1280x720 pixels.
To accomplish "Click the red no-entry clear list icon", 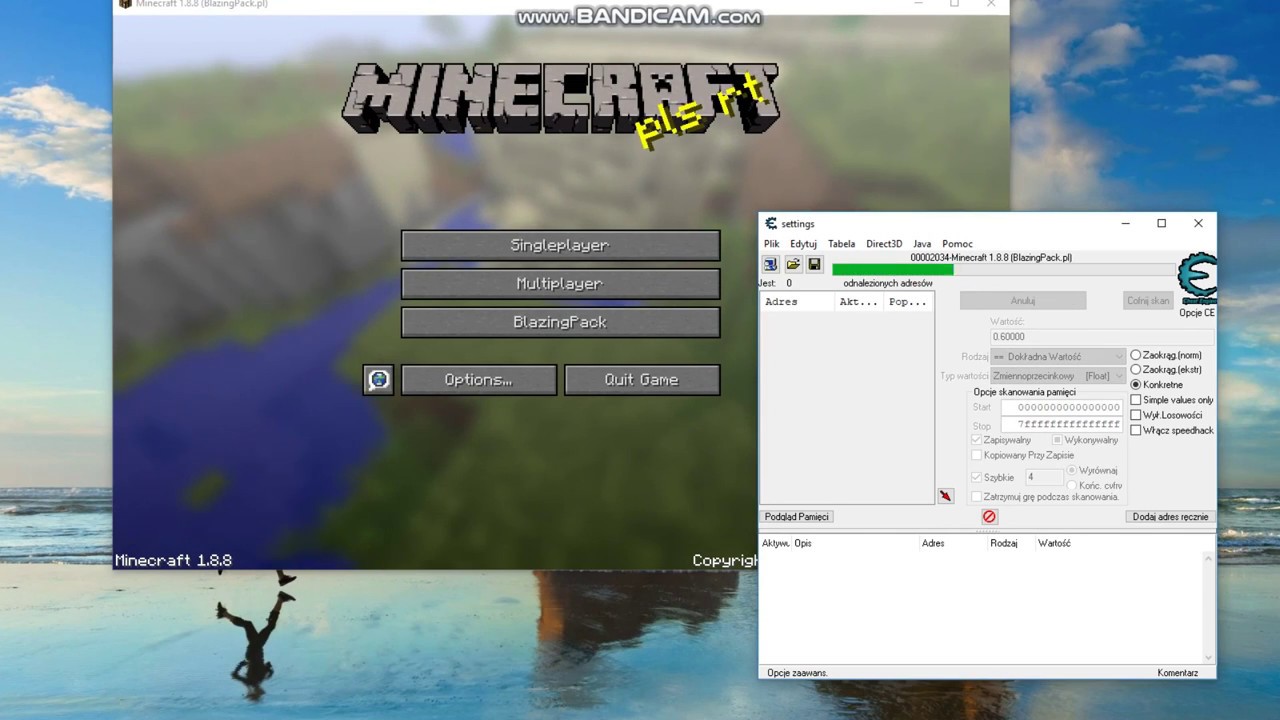I will 989,517.
